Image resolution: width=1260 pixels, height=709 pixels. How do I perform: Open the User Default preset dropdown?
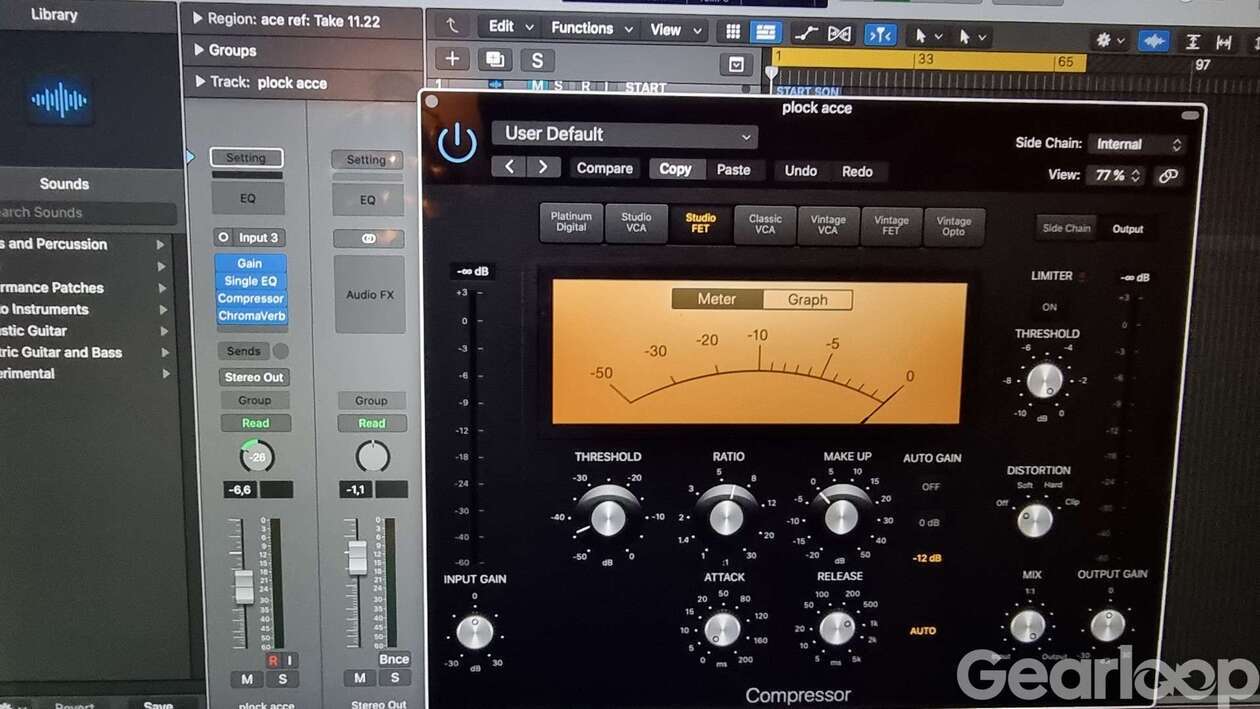click(624, 135)
